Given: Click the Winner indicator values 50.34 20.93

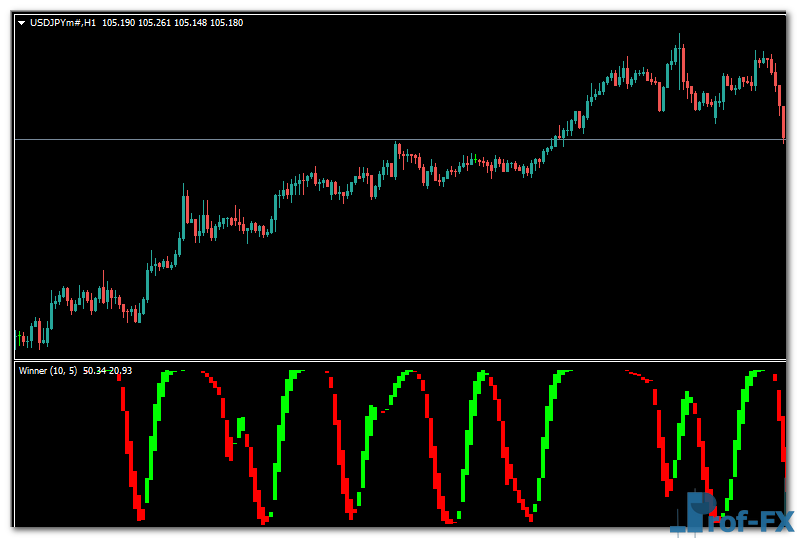Looking at the screenshot, I should [107, 371].
